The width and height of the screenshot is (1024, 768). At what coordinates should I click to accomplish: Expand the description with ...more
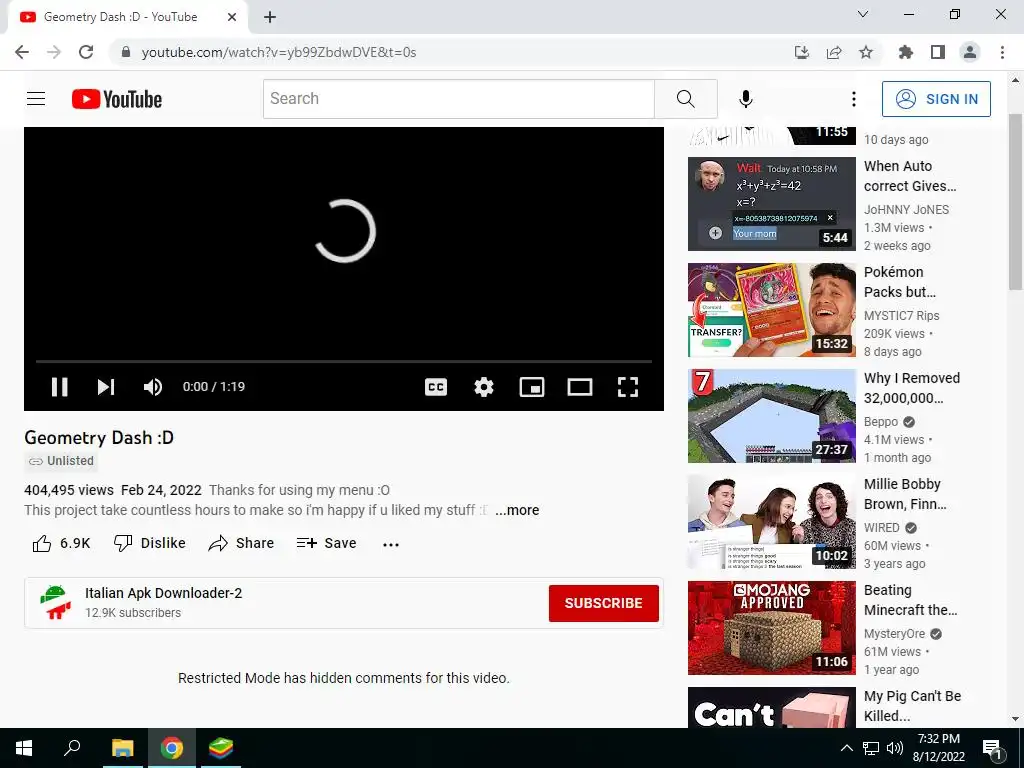(517, 510)
